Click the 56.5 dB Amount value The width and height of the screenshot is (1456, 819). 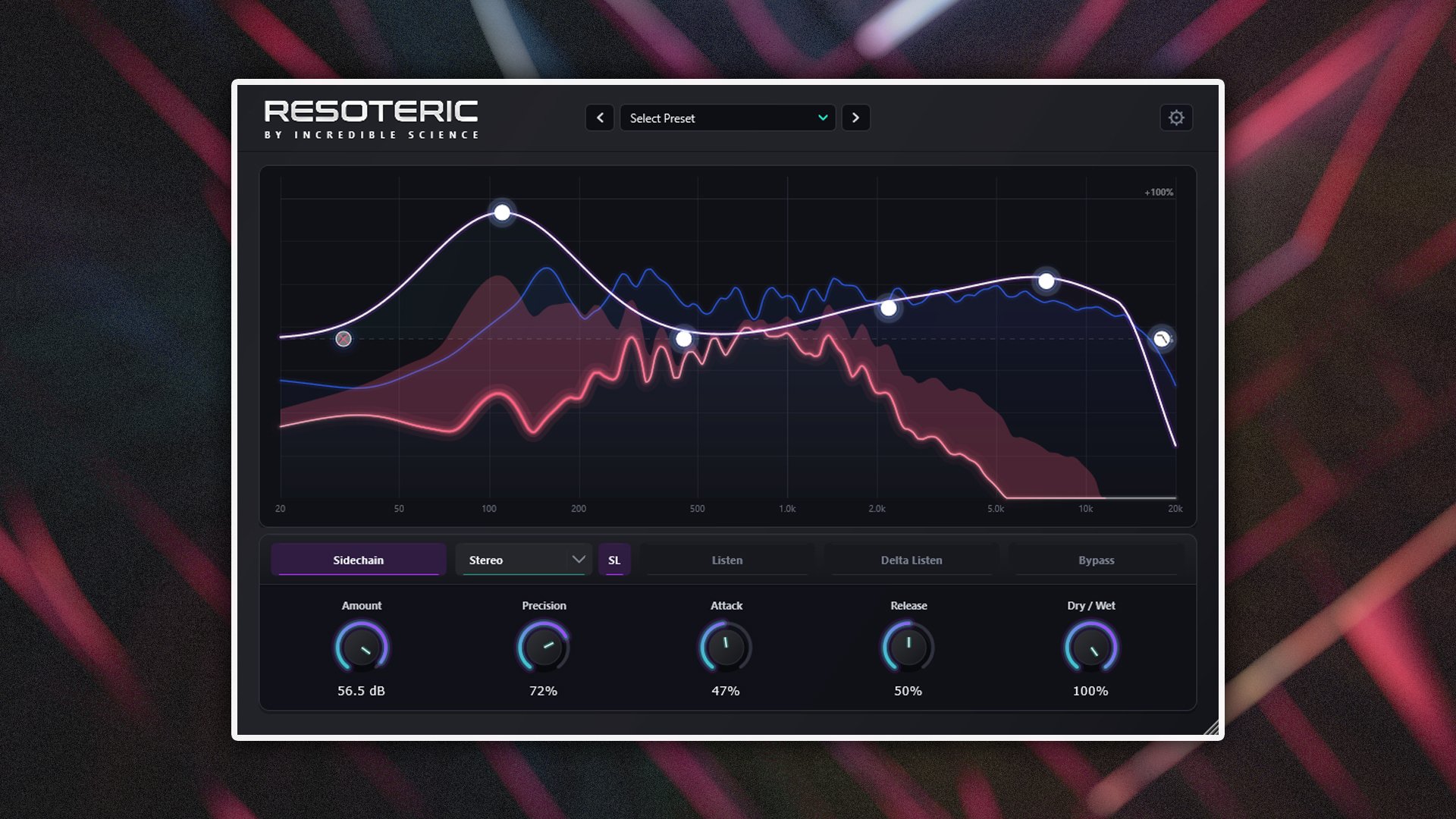[362, 691]
